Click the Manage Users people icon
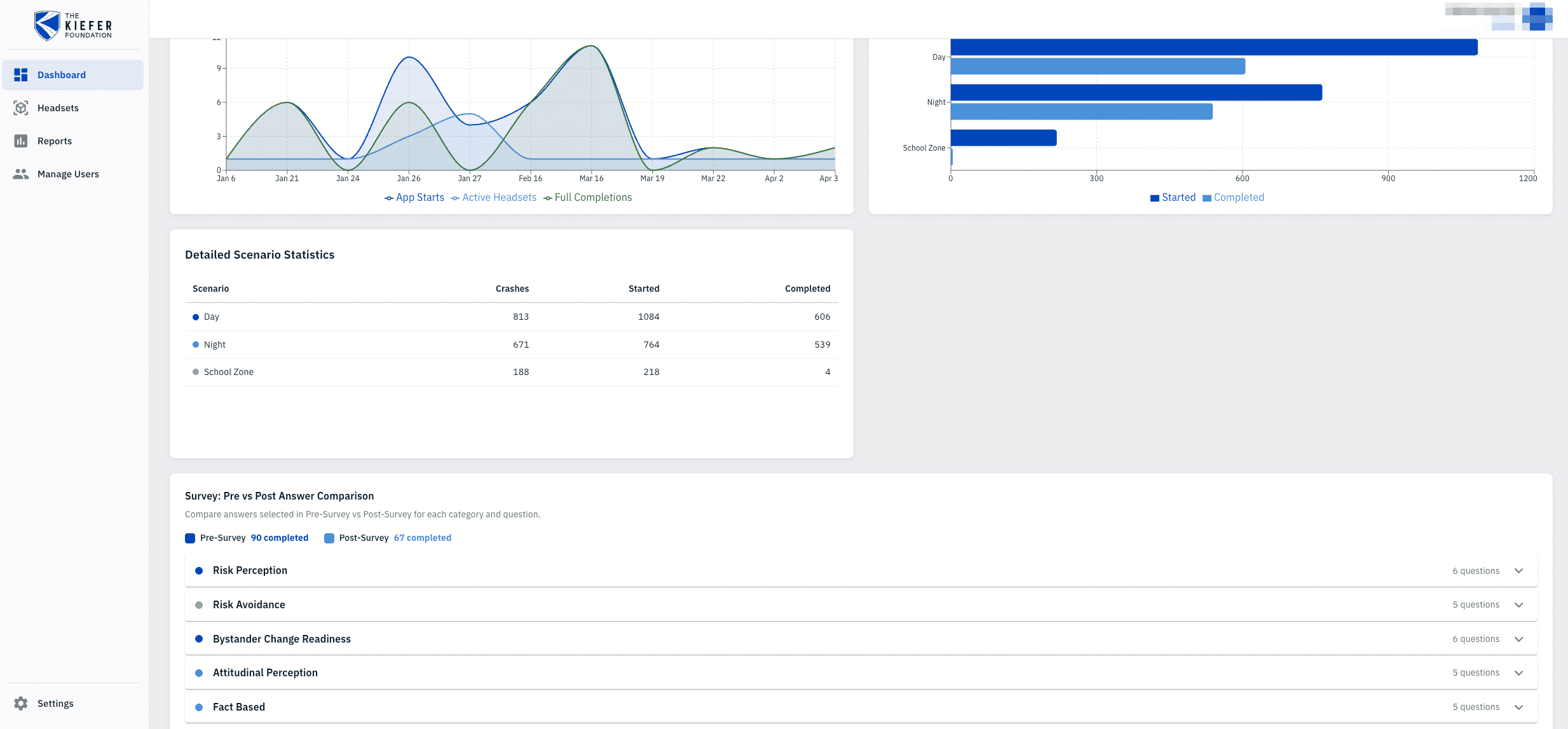1568x729 pixels. [21, 174]
